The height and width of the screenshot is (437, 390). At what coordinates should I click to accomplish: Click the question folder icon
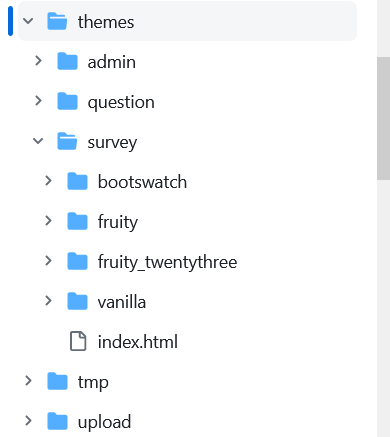tap(67, 101)
